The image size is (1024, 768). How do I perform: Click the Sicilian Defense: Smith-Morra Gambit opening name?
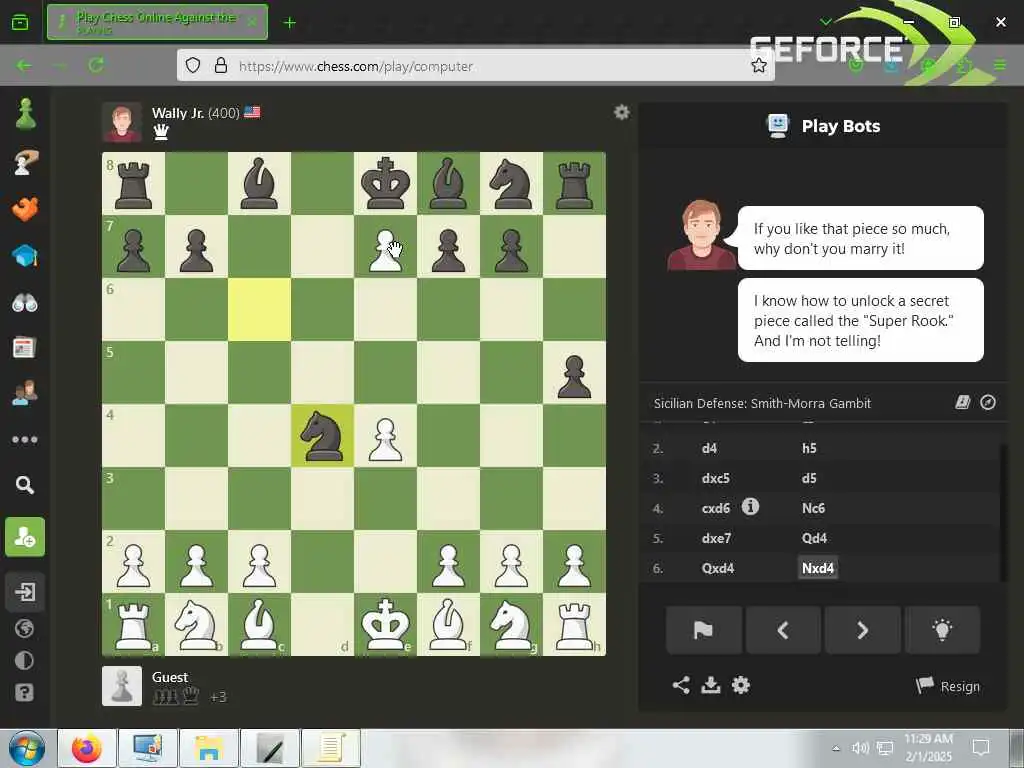click(762, 404)
